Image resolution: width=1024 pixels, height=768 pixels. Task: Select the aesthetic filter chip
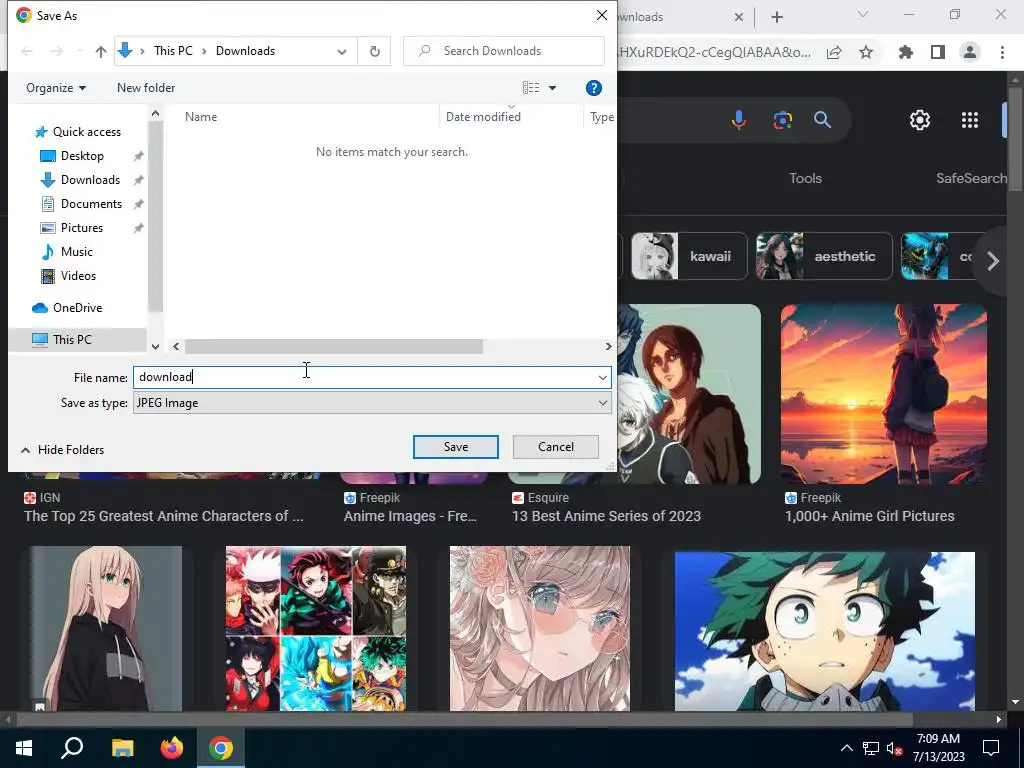click(824, 256)
